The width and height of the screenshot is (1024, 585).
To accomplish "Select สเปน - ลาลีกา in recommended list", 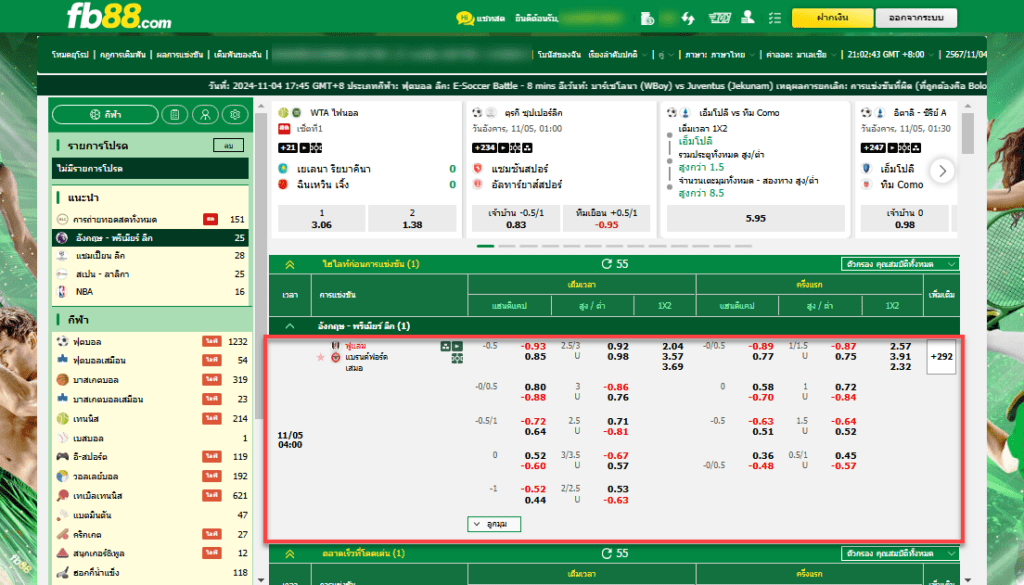I will (151, 274).
